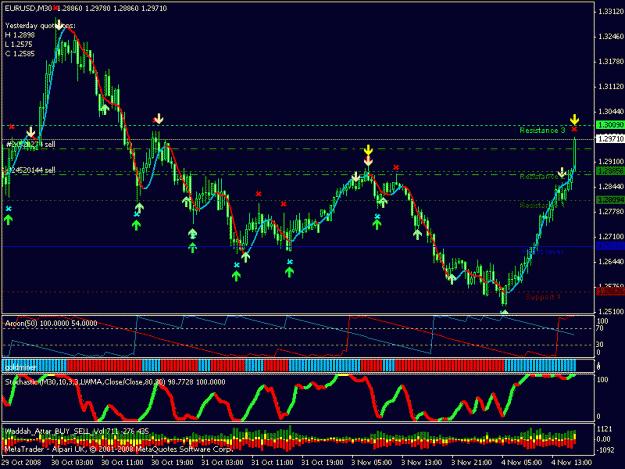The height and width of the screenshot is (469, 625).
Task: Click the 70 level on Aroon scale
Action: pyautogui.click(x=599, y=329)
